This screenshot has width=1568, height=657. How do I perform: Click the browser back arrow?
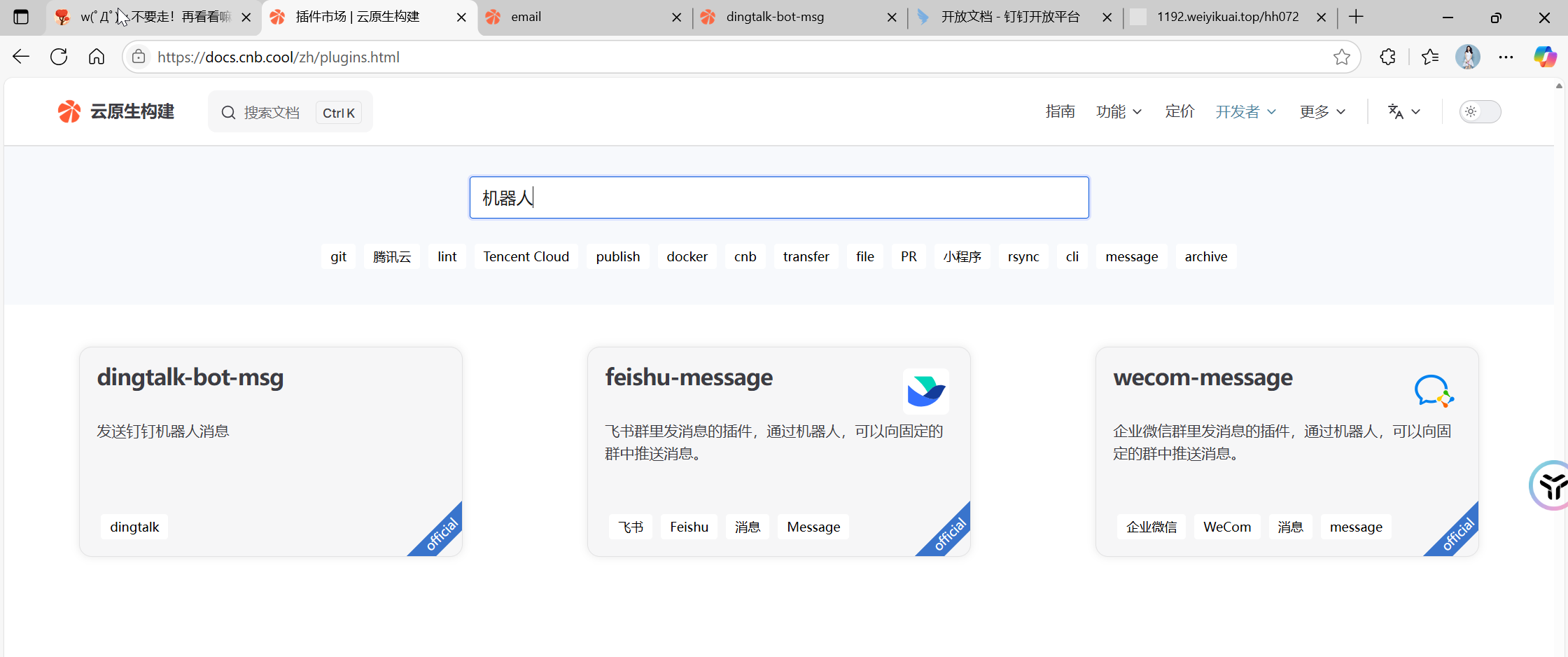(21, 57)
